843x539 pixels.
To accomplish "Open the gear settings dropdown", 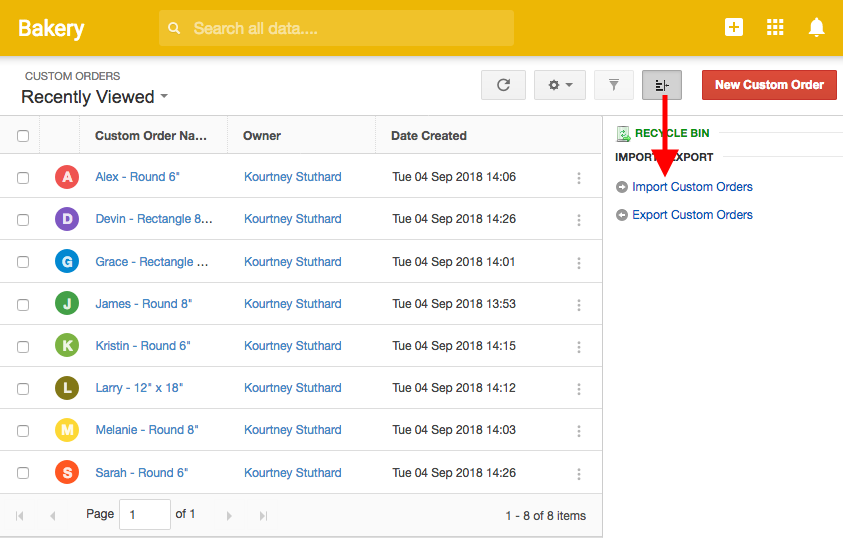I will coord(560,85).
